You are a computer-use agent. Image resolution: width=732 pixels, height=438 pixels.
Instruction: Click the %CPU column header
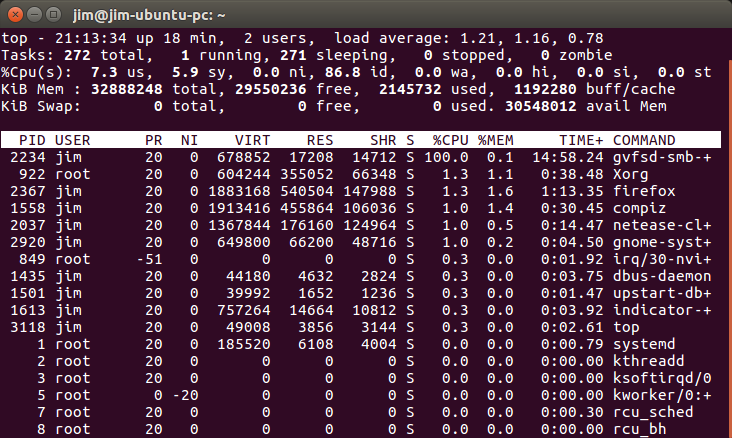[450, 140]
